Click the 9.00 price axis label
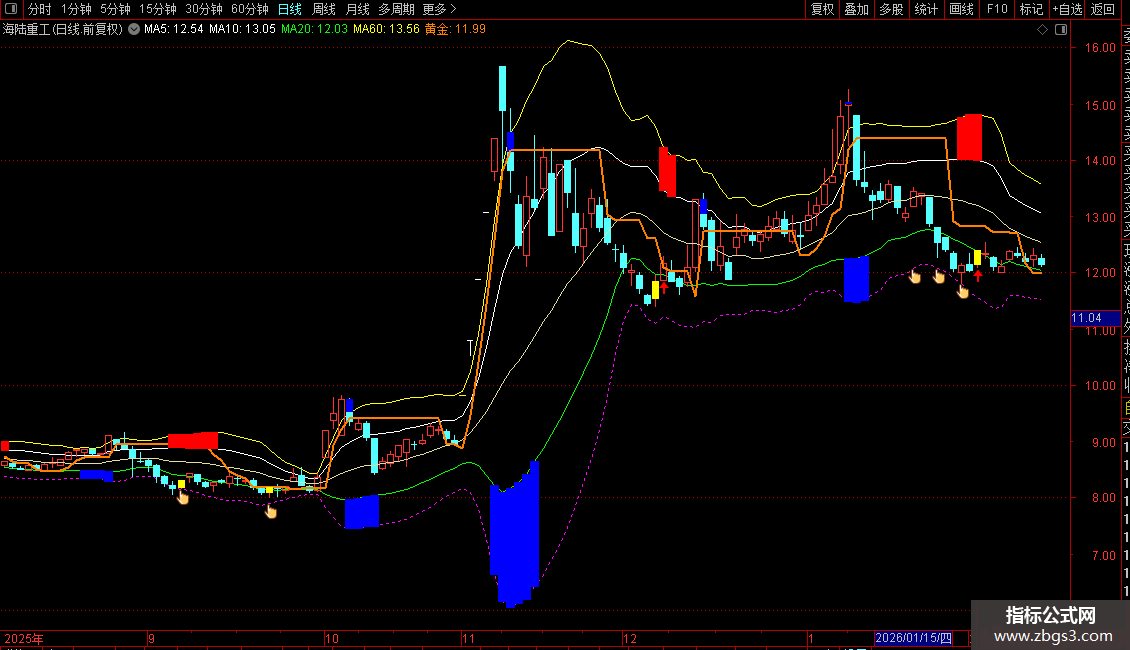 coord(1103,442)
